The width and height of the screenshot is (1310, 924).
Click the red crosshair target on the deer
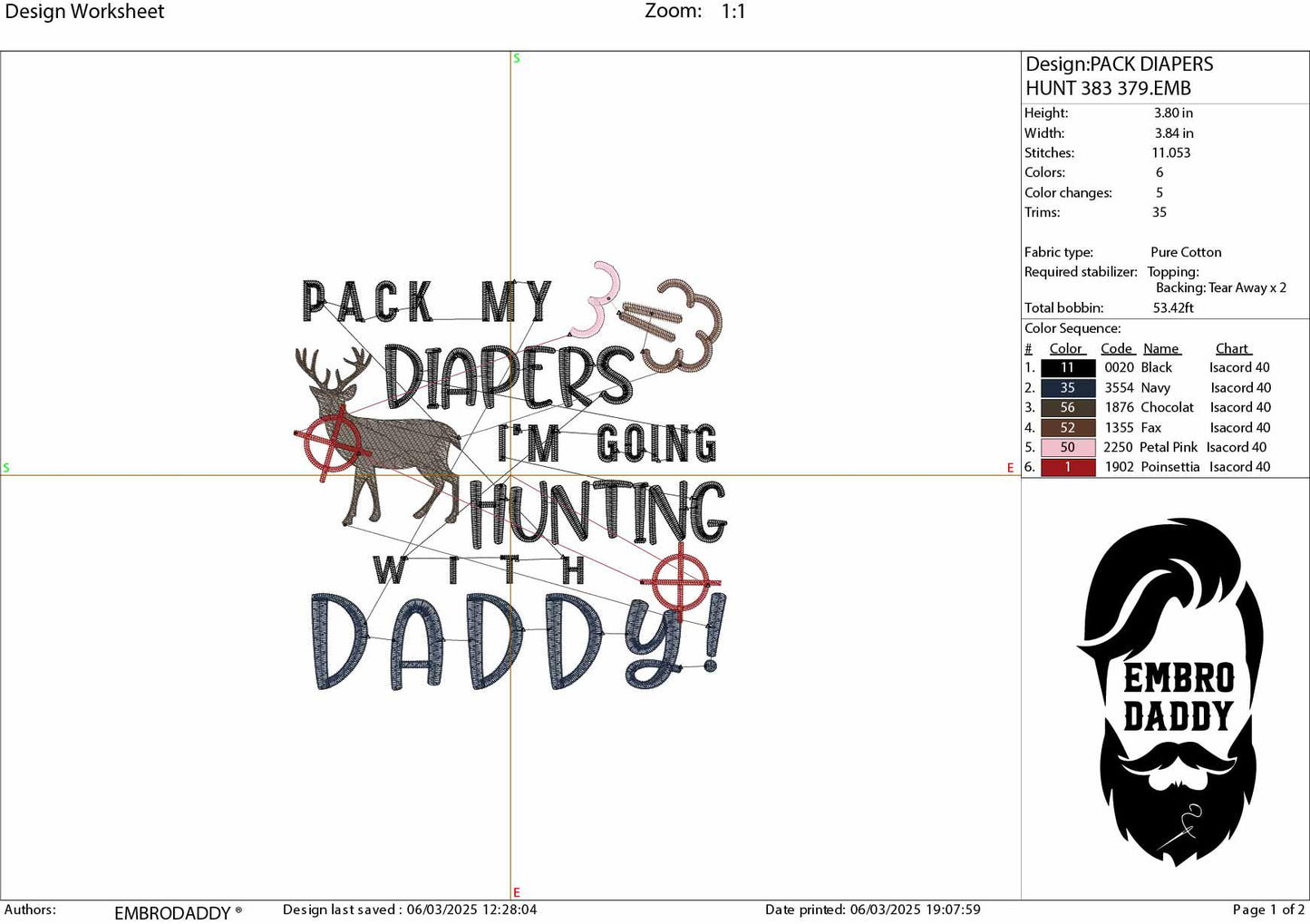(333, 442)
